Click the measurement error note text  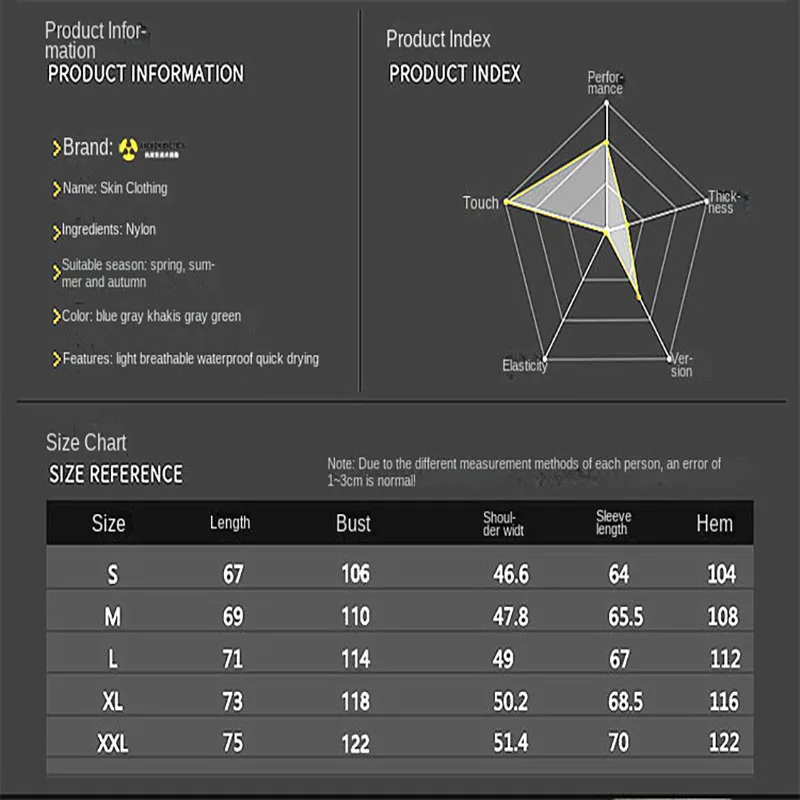tap(524, 472)
